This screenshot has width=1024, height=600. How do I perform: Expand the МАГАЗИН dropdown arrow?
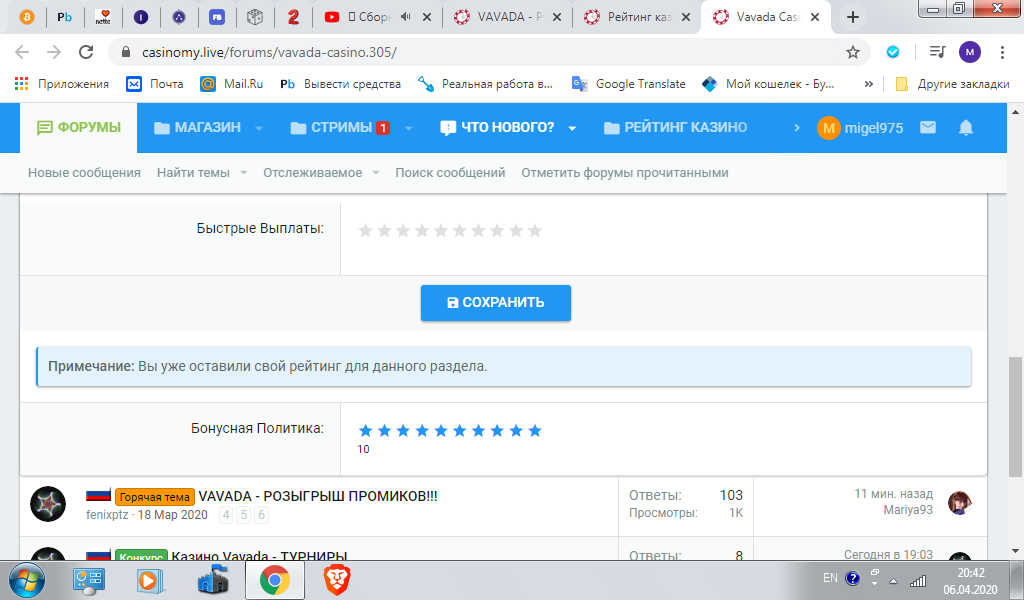(259, 128)
